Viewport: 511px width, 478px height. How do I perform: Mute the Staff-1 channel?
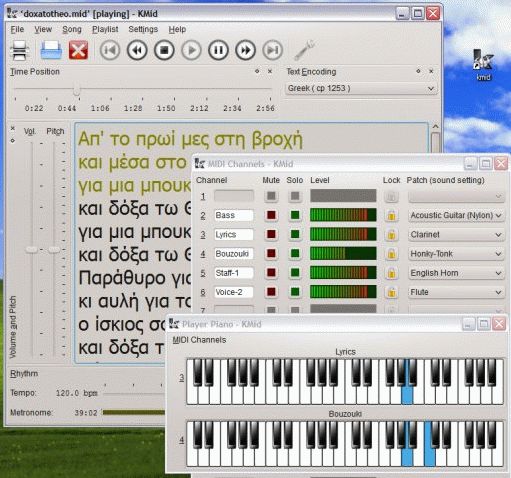tap(271, 273)
